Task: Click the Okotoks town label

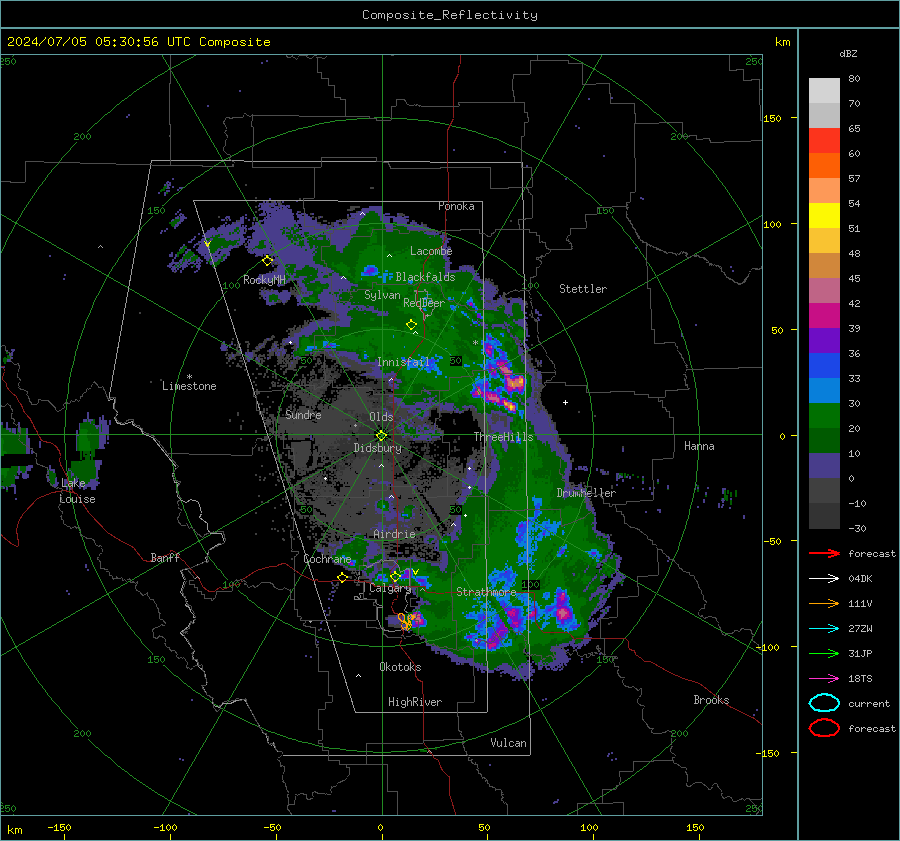Action: point(400,667)
